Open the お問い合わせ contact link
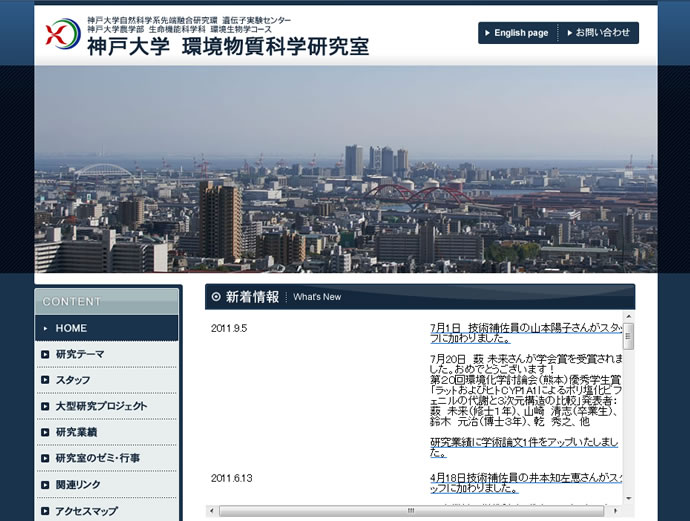Image resolution: width=690 pixels, height=521 pixels. [598, 33]
